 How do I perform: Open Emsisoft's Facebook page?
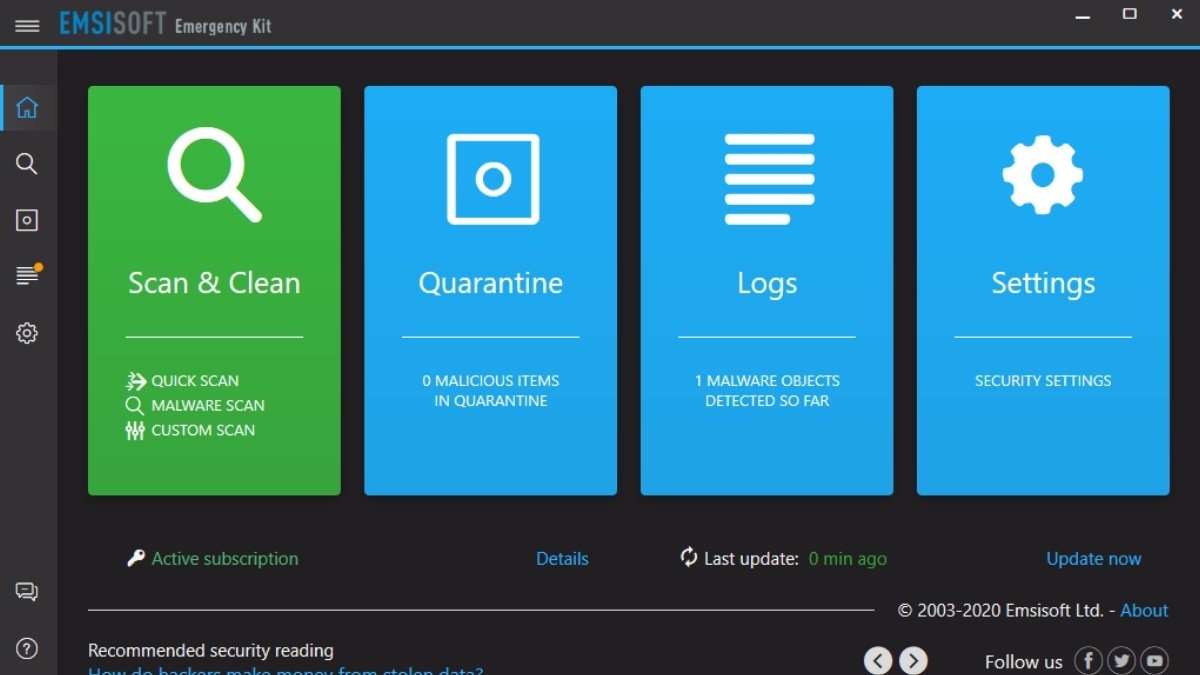click(1088, 661)
